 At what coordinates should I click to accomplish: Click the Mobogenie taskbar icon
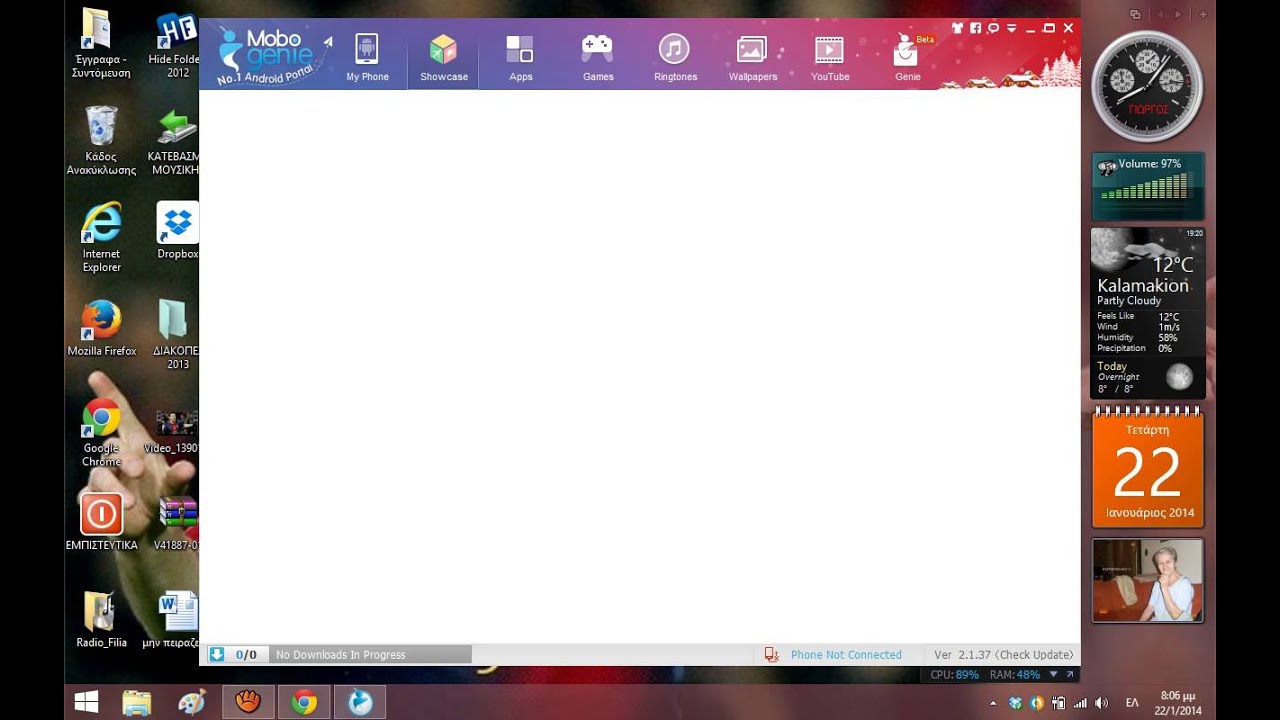tap(360, 703)
